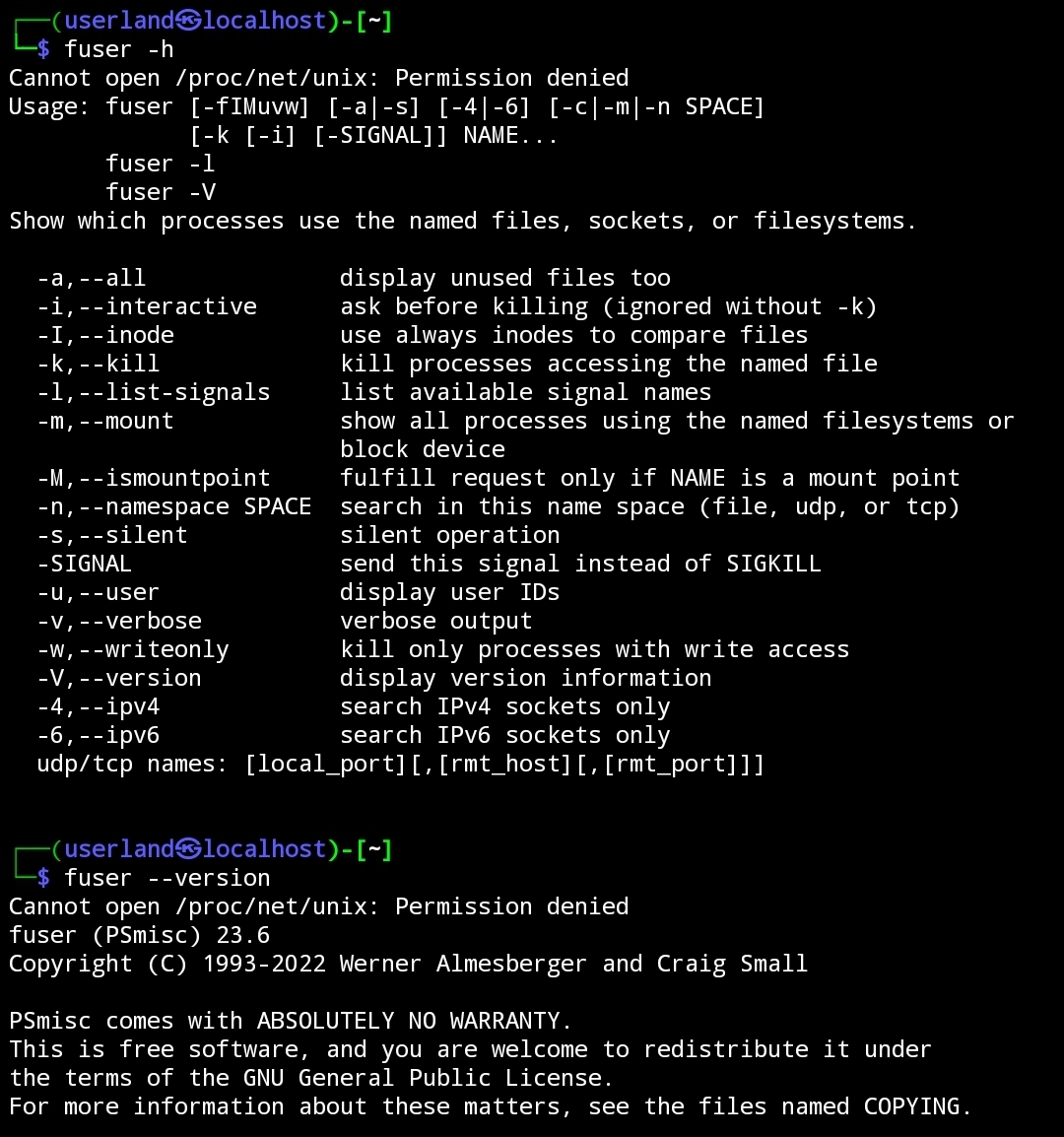Click the "udp/tcp names" line
Viewport: 1064px width, 1137px height.
[x=400, y=764]
